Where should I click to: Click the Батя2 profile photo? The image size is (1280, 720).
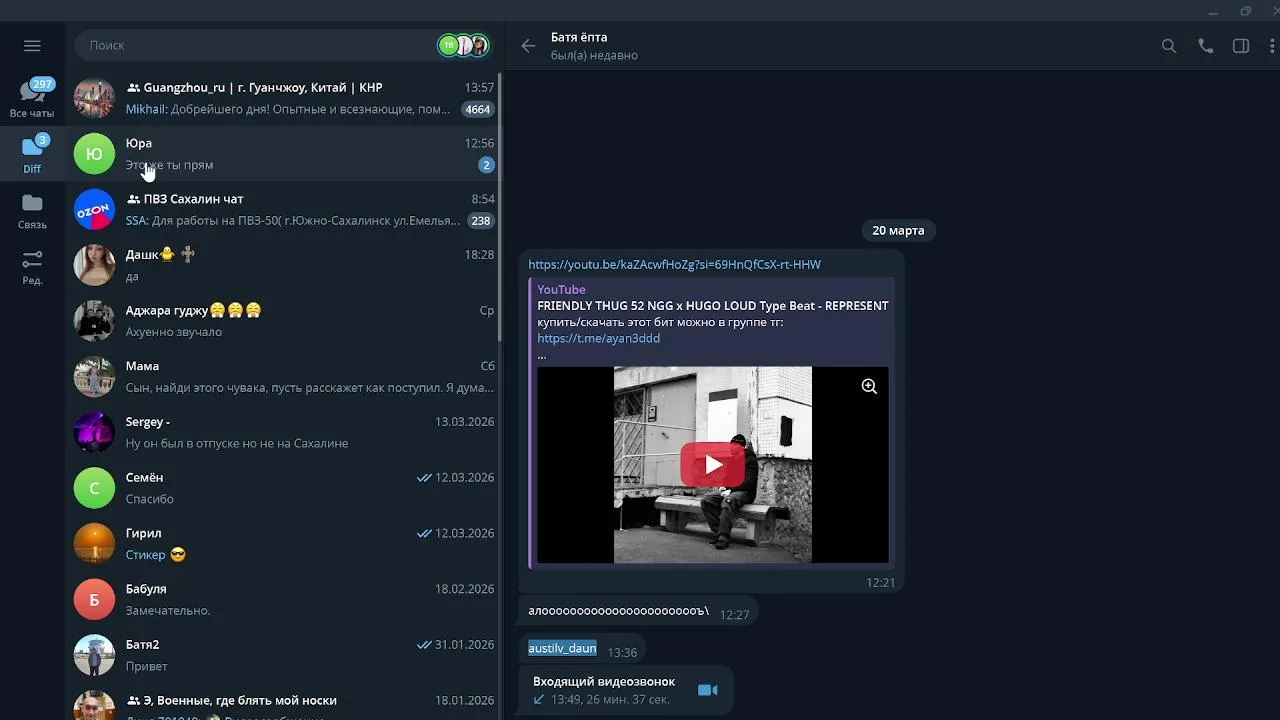94,656
